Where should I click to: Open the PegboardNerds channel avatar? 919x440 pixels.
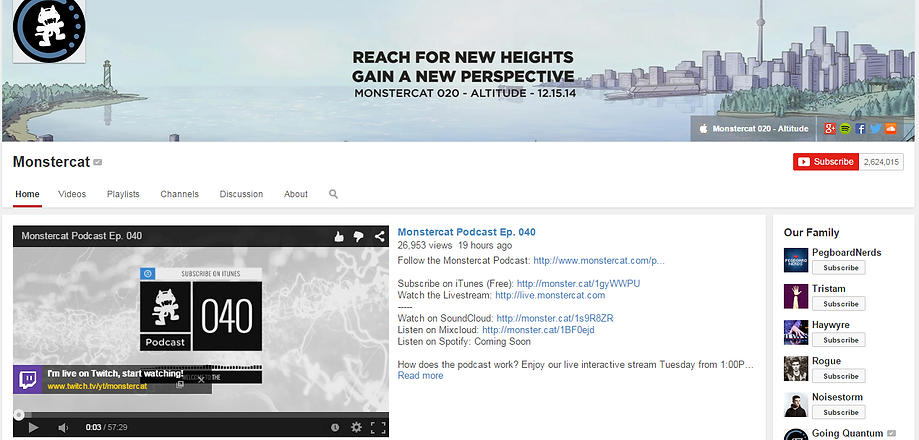tap(796, 260)
